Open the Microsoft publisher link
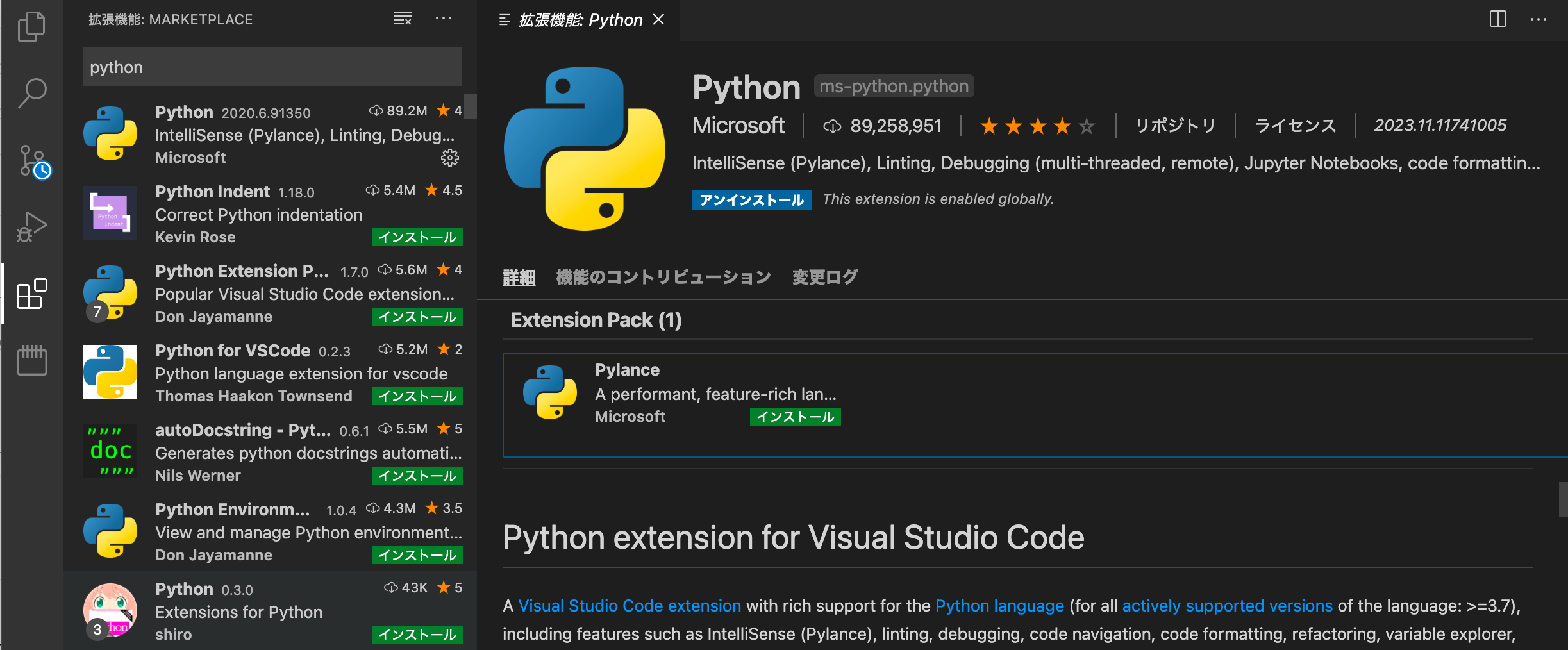This screenshot has width=1568, height=650. click(738, 126)
